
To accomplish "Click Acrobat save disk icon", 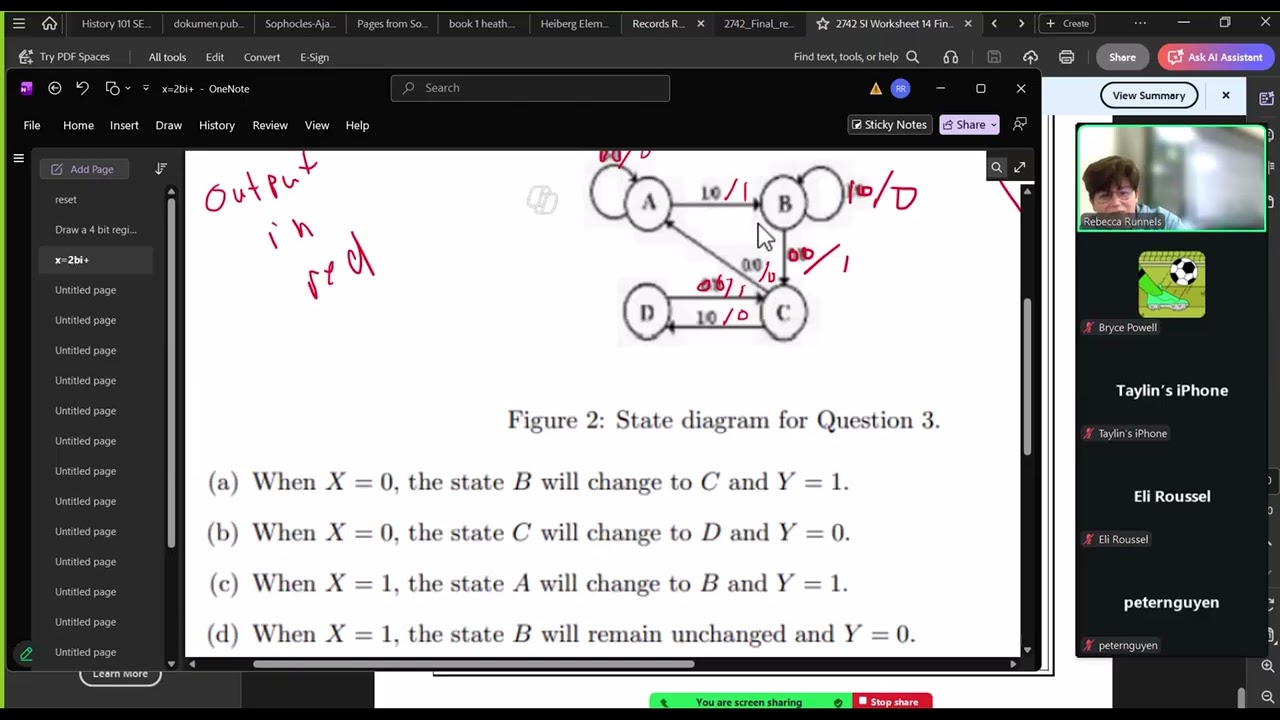I will click(x=994, y=57).
